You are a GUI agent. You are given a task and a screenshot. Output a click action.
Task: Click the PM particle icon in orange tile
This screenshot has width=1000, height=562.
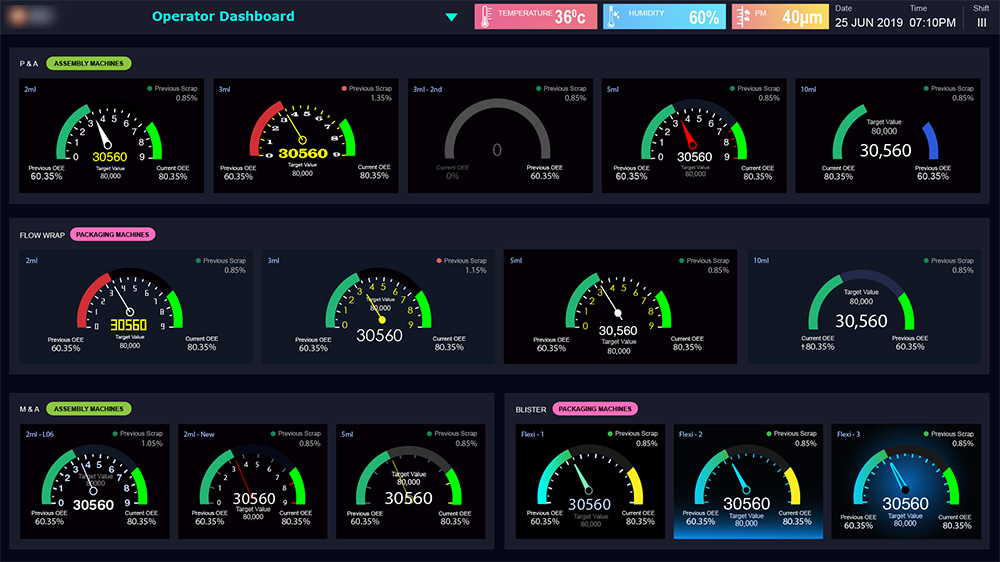point(742,16)
